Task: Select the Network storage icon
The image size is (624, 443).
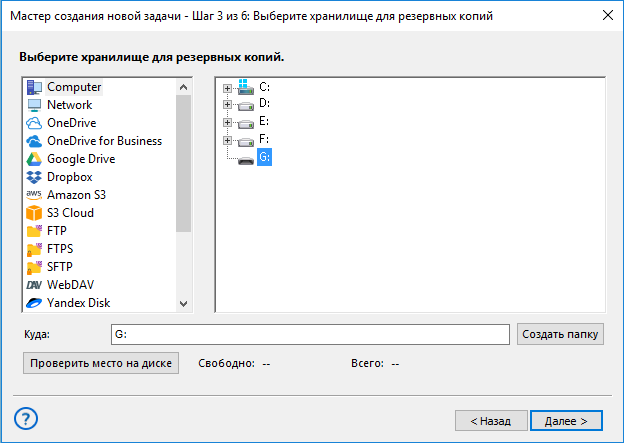Action: point(35,105)
